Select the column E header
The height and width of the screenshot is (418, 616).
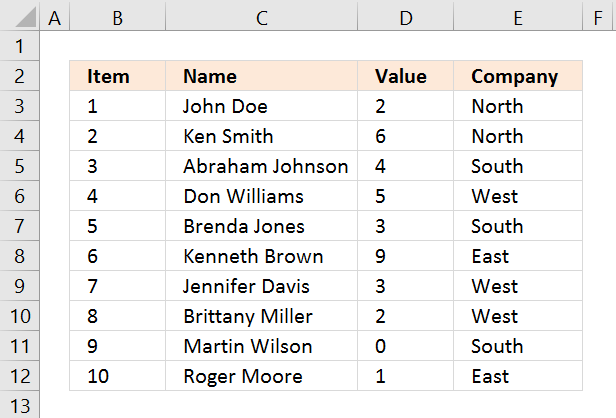(518, 17)
